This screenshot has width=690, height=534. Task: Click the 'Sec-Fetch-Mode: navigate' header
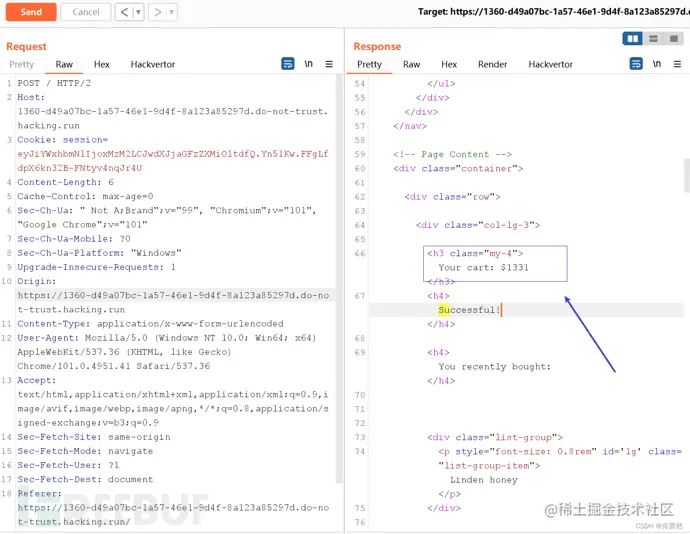(x=85, y=451)
